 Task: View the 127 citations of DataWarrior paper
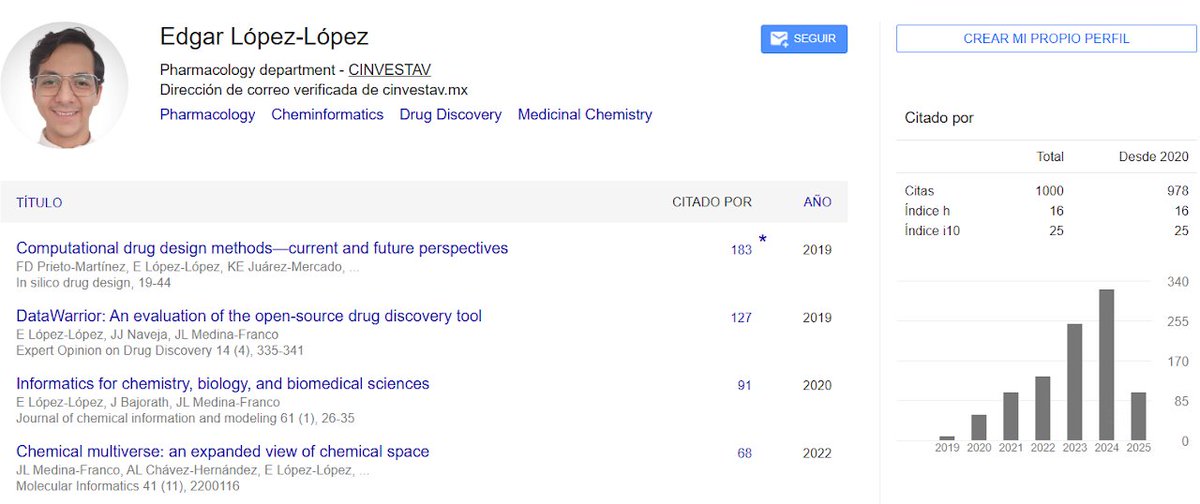pos(741,318)
